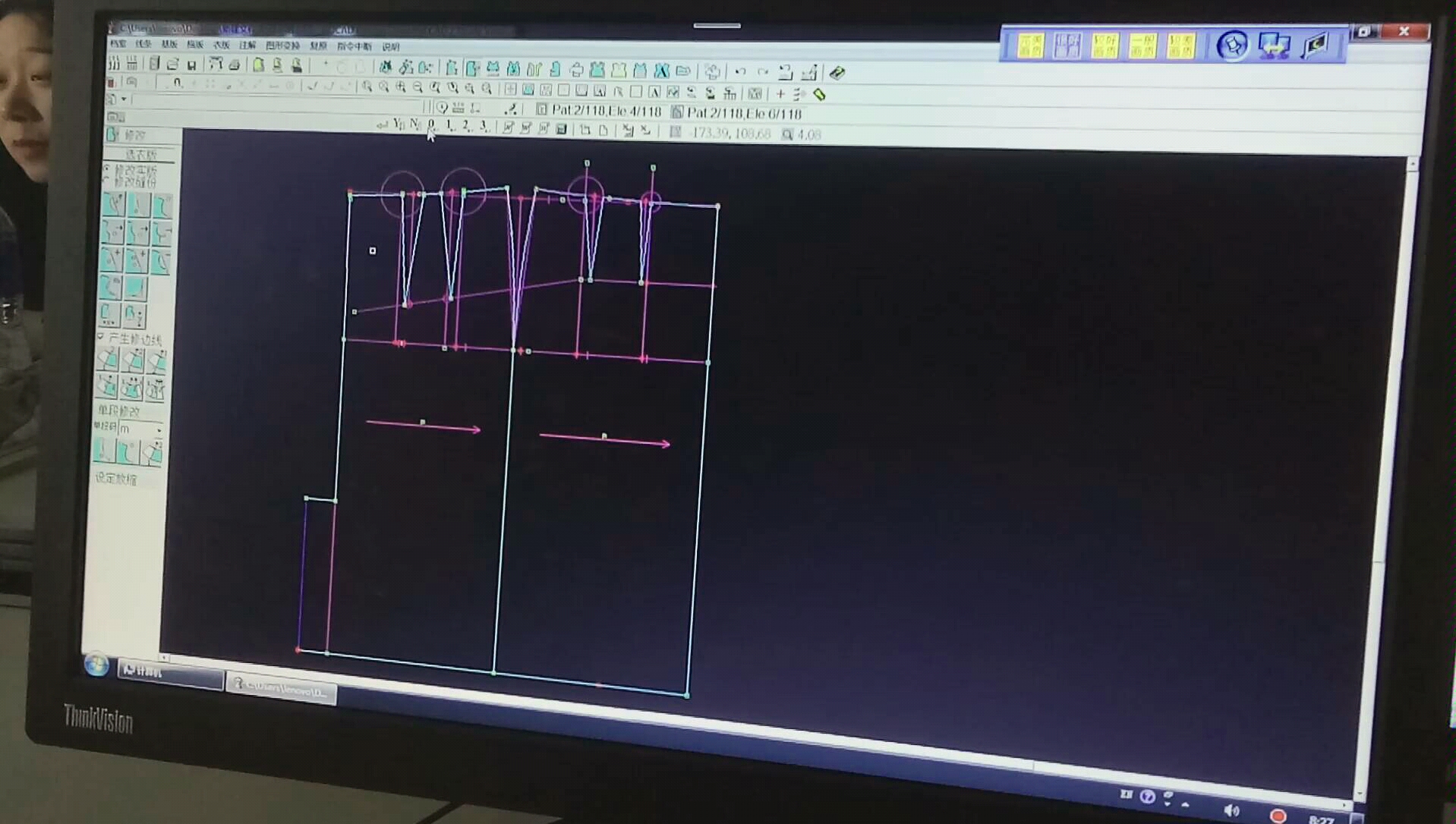
Task: Click the redo arrow icon
Action: [763, 72]
